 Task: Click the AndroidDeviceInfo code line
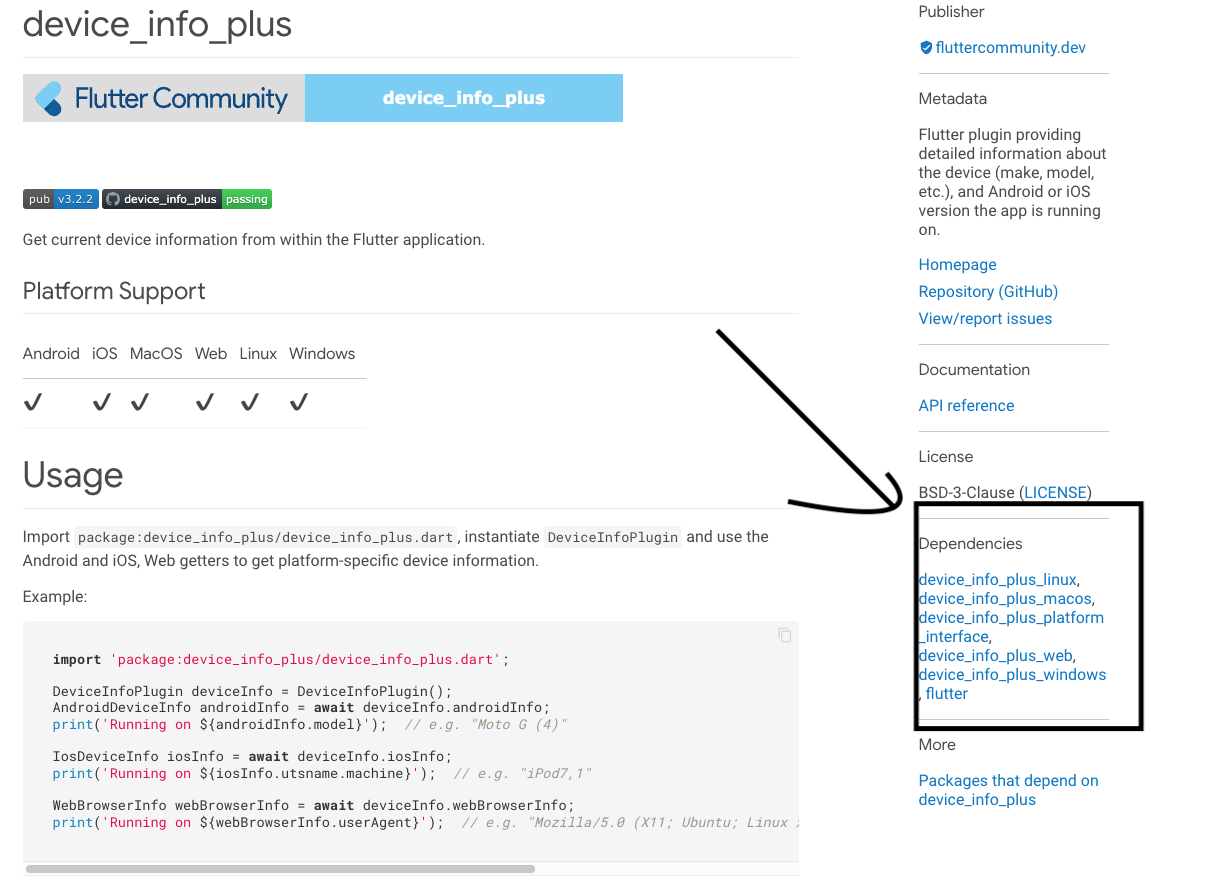tap(301, 707)
